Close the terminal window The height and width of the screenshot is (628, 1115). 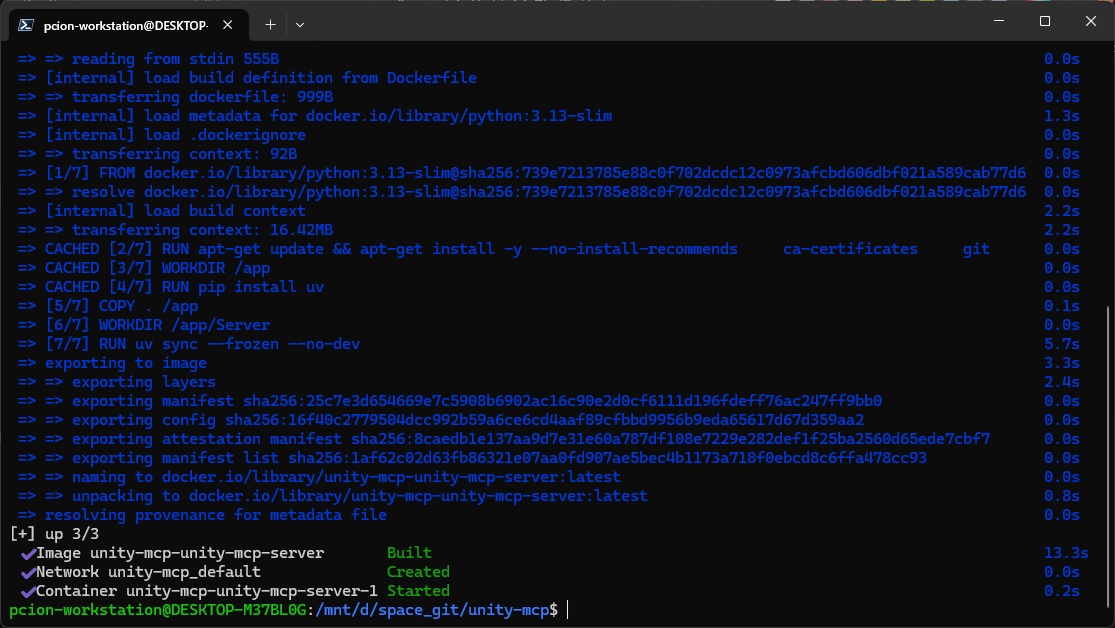point(1089,21)
